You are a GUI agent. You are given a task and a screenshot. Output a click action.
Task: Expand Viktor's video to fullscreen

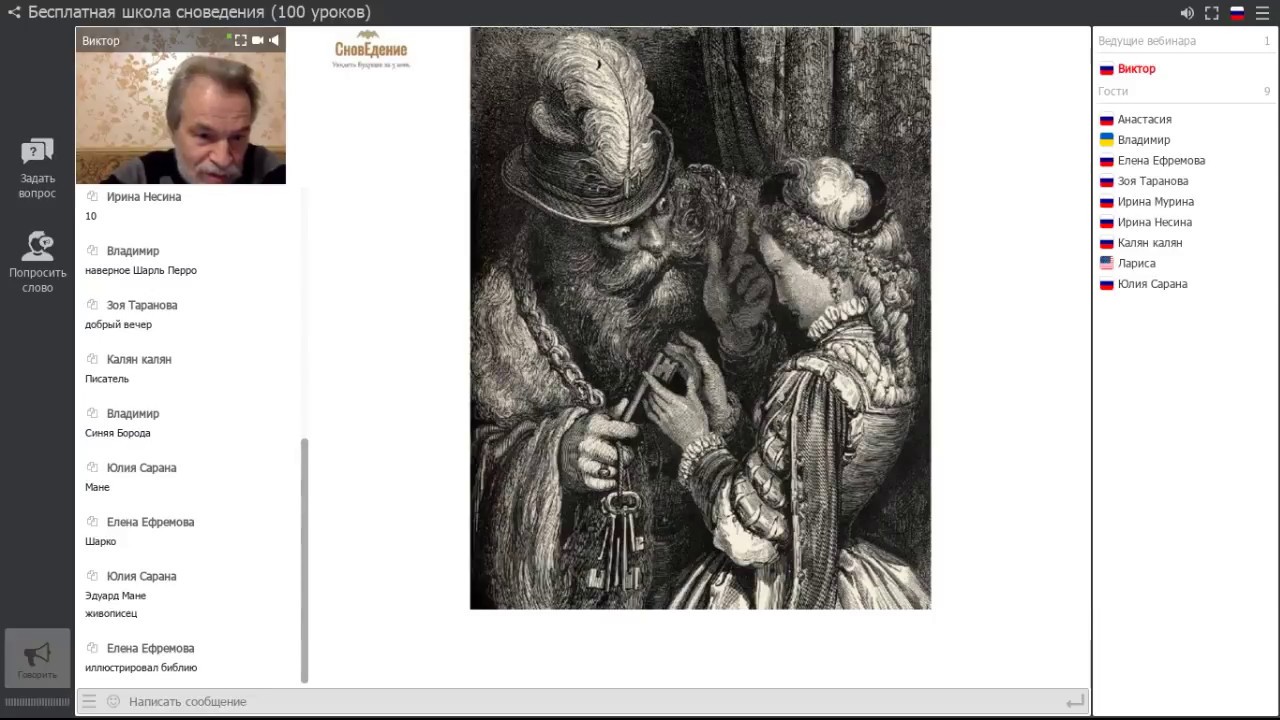241,40
